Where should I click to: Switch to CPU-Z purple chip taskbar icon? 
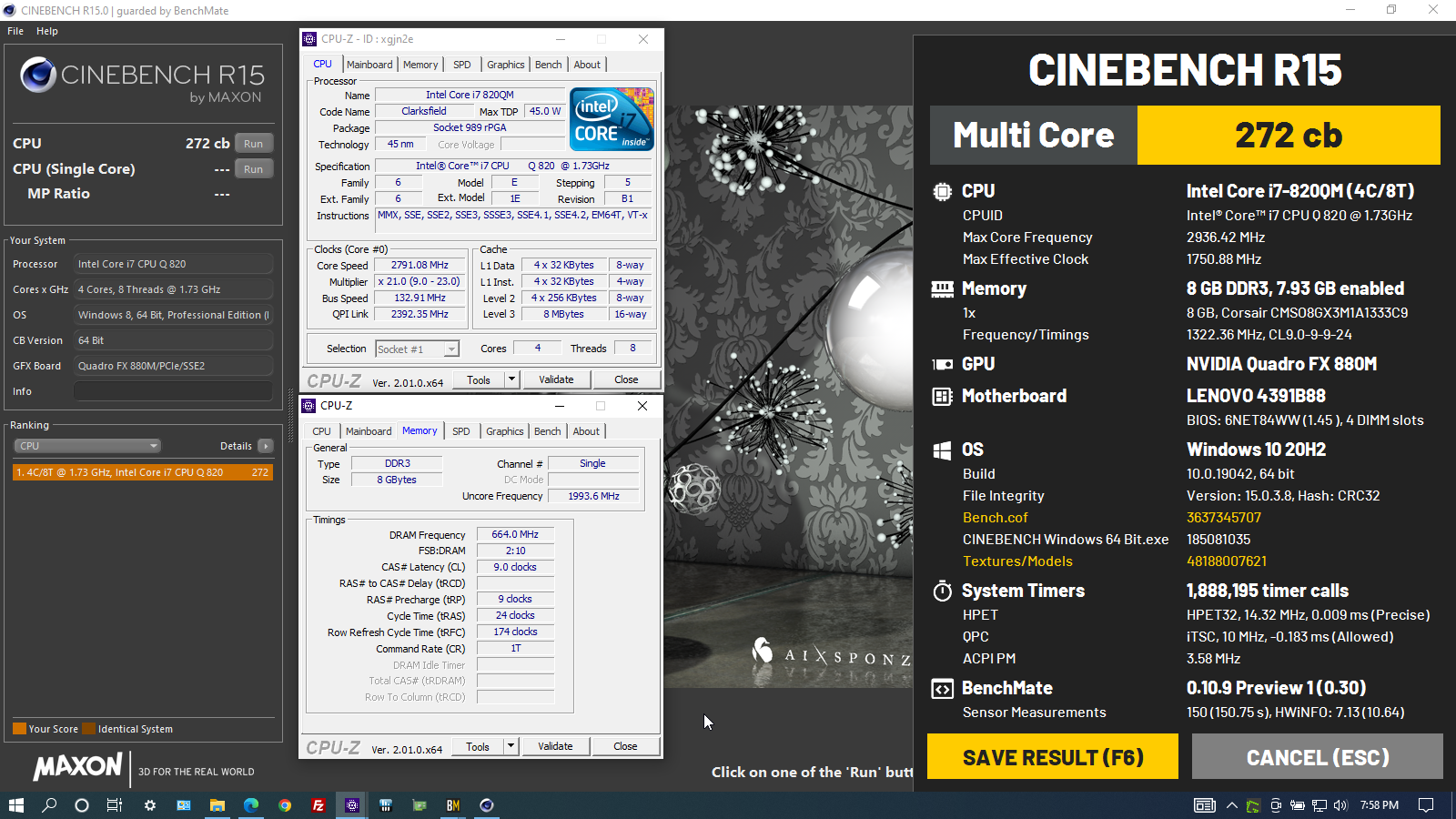click(352, 805)
